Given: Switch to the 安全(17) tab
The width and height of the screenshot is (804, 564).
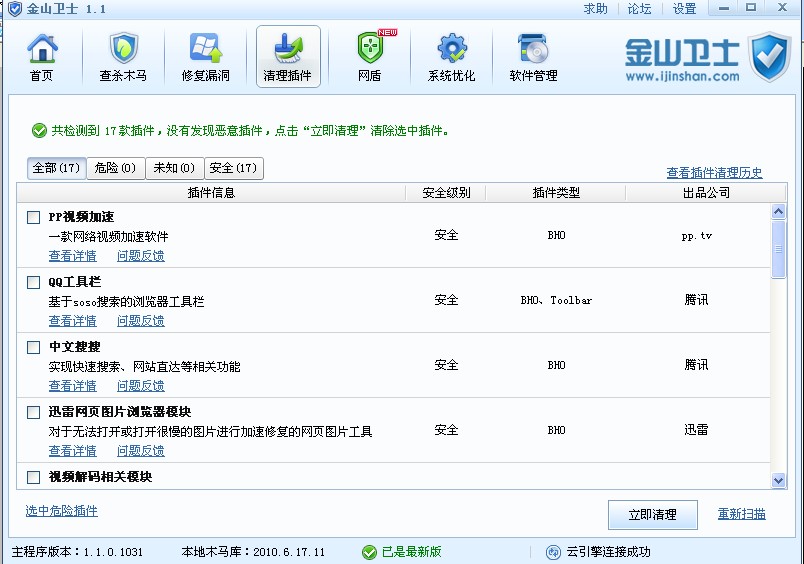Looking at the screenshot, I should [x=234, y=168].
